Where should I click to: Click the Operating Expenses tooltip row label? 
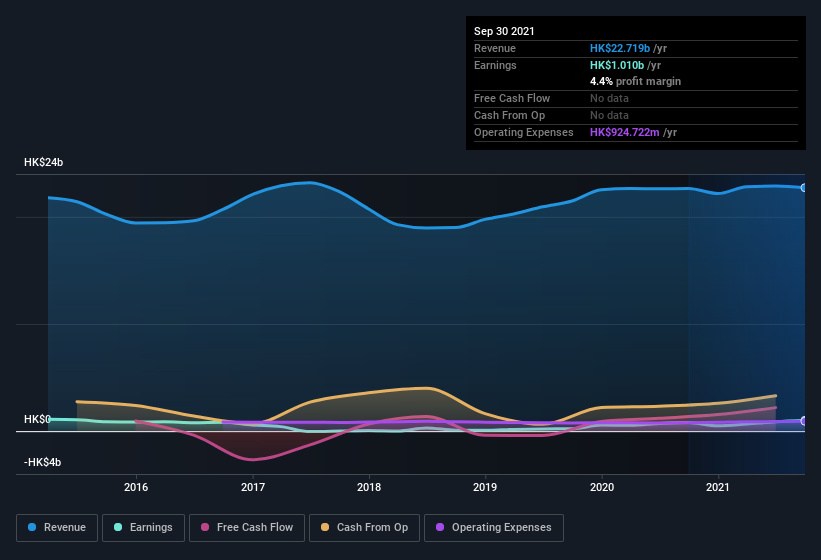524,132
